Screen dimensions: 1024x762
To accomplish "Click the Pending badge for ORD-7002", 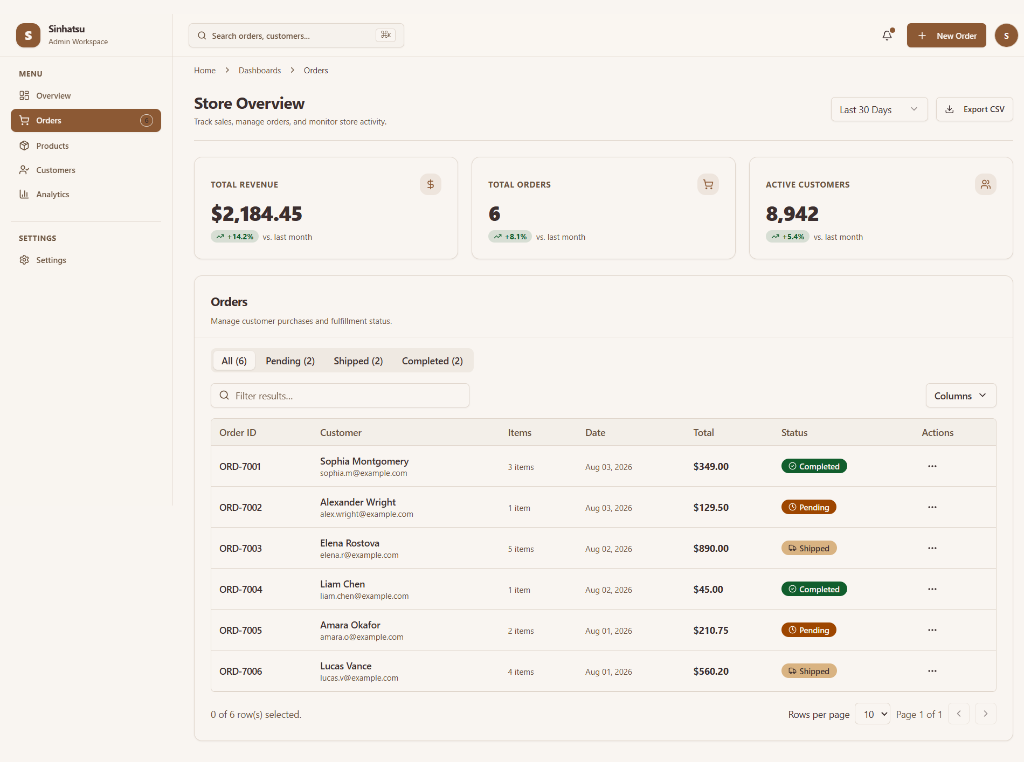I will tap(808, 507).
